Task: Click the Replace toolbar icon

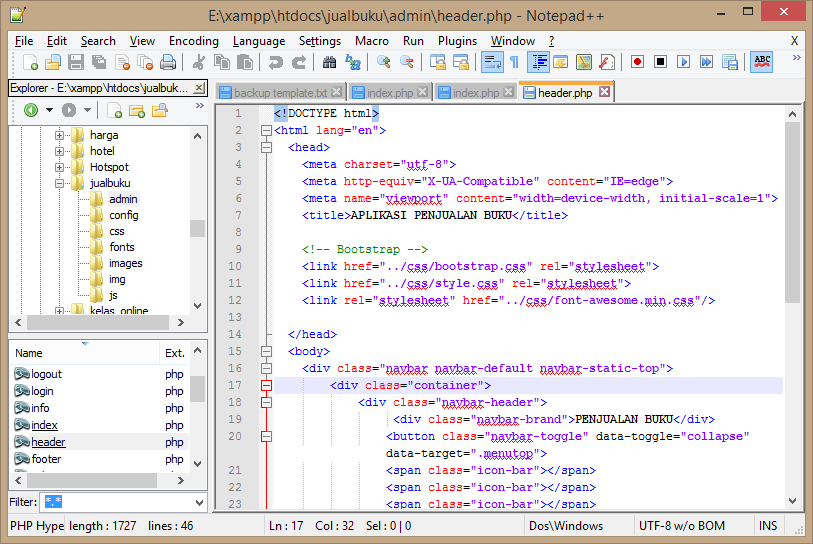Action: click(x=353, y=62)
